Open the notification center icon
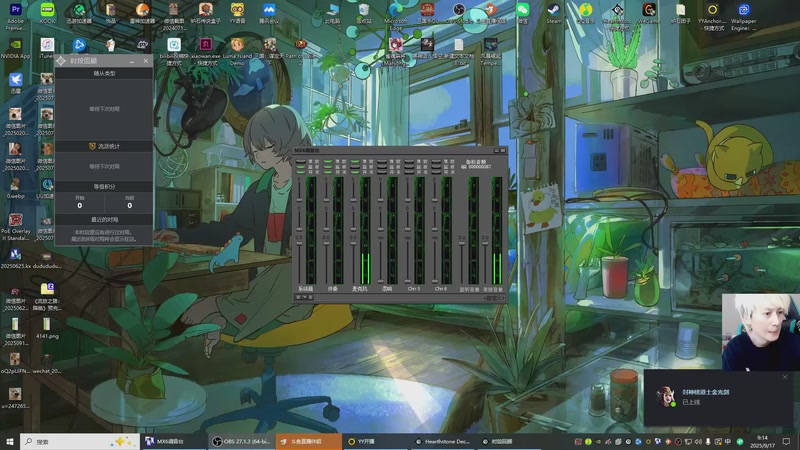Image resolution: width=800 pixels, height=450 pixels. point(786,441)
